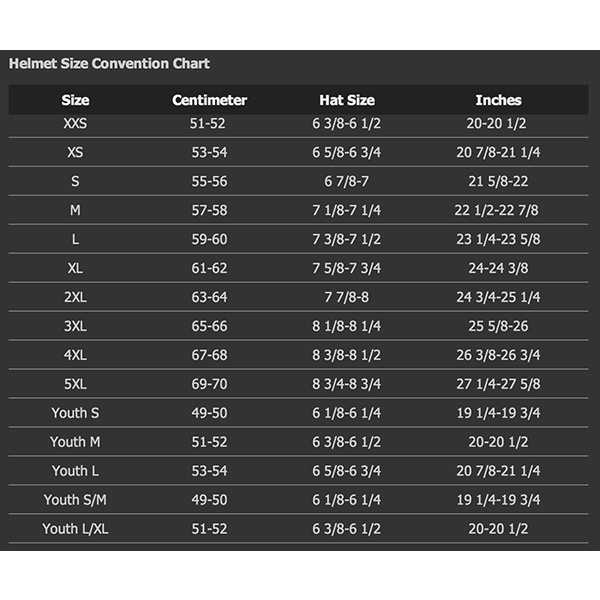Click the Youth L/XL size label
The width and height of the screenshot is (600, 600).
point(75,529)
